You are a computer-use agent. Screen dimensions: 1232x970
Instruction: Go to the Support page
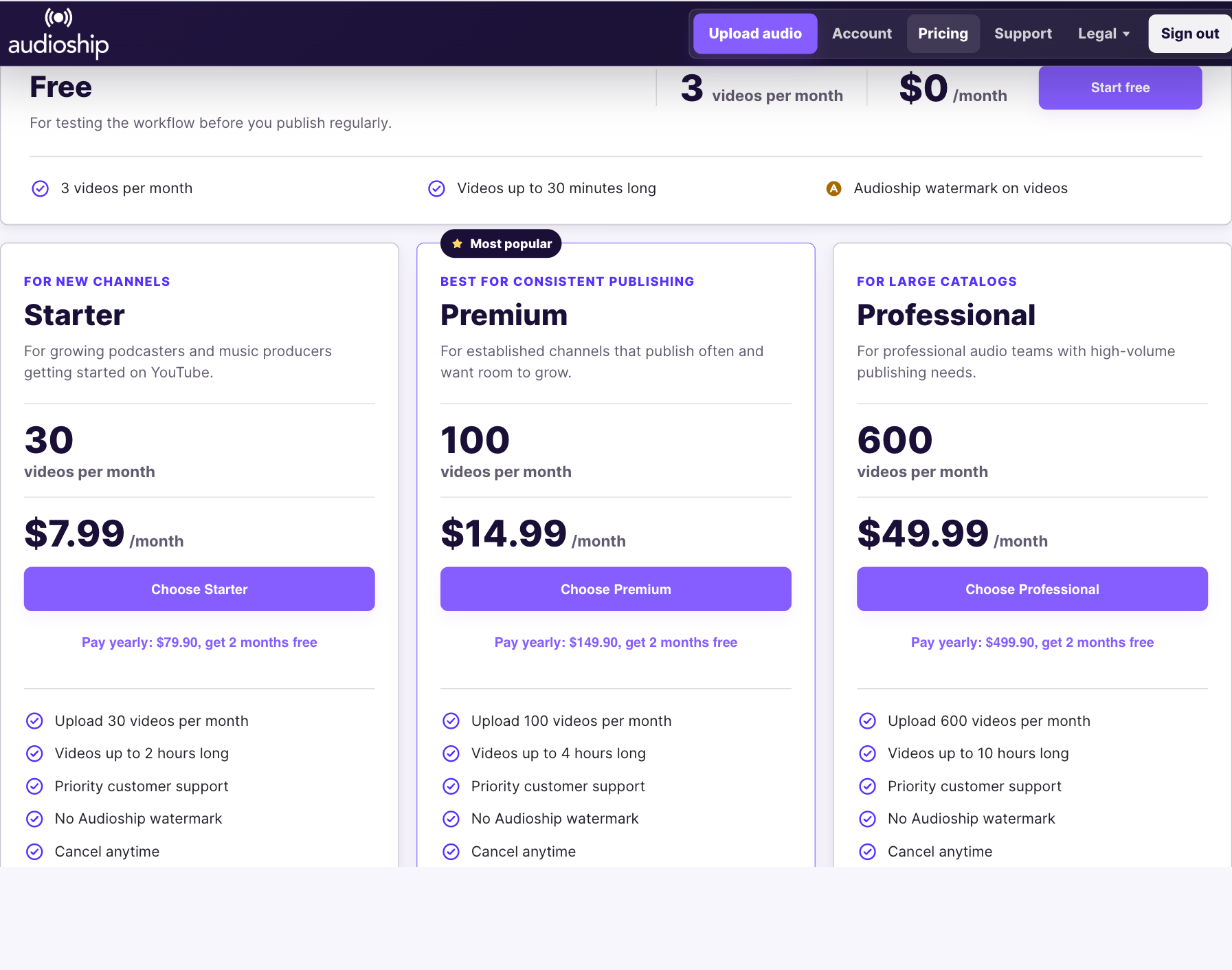(1022, 34)
